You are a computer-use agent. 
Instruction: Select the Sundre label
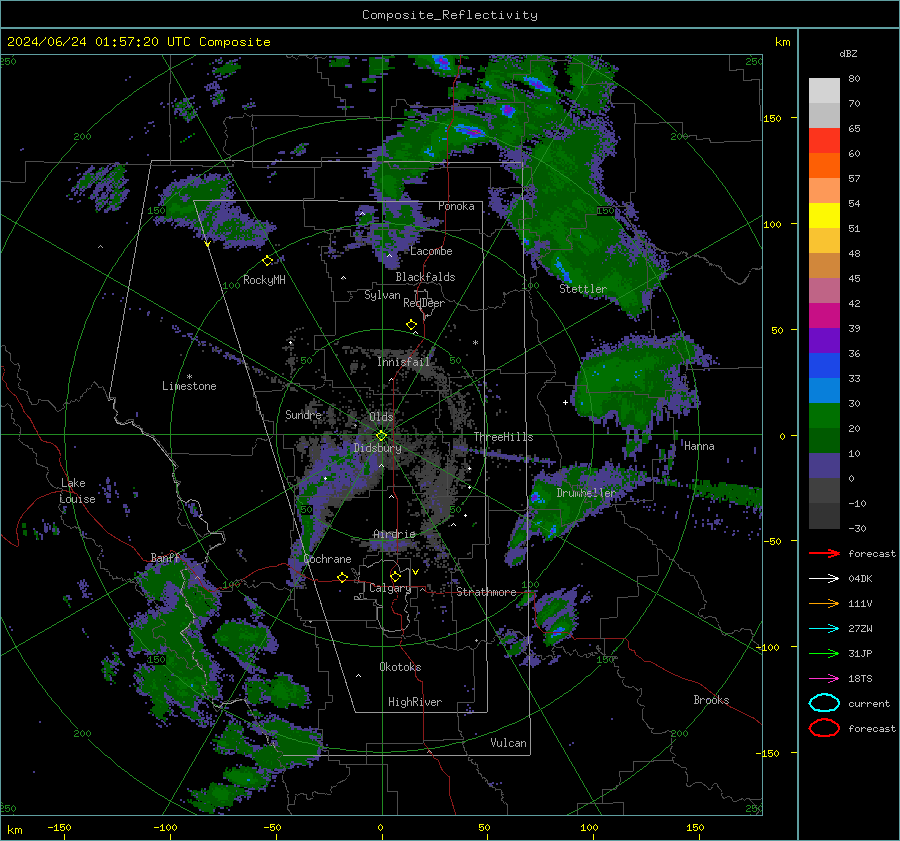click(x=303, y=414)
